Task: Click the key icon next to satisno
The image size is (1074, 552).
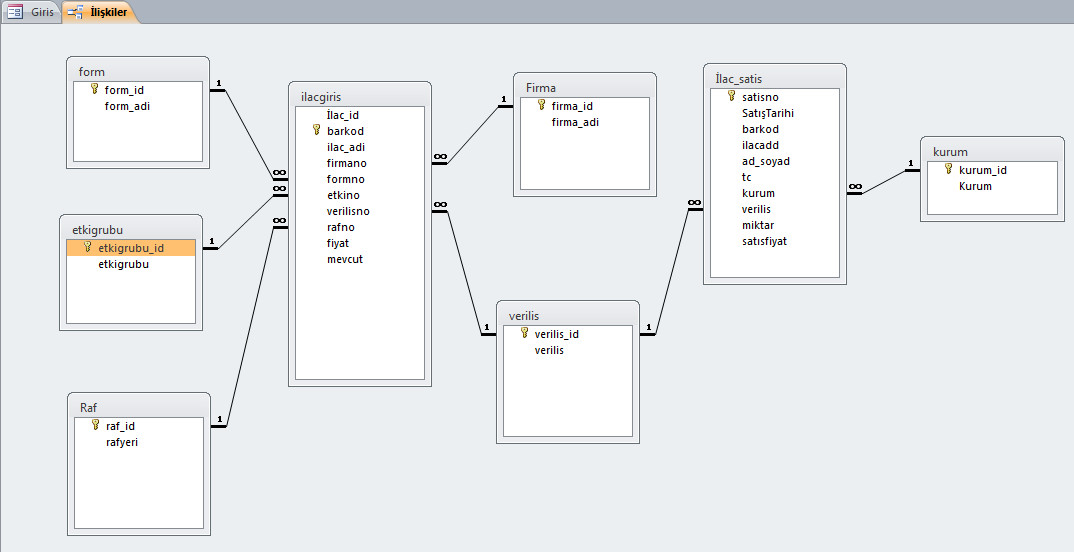Action: pos(731,97)
